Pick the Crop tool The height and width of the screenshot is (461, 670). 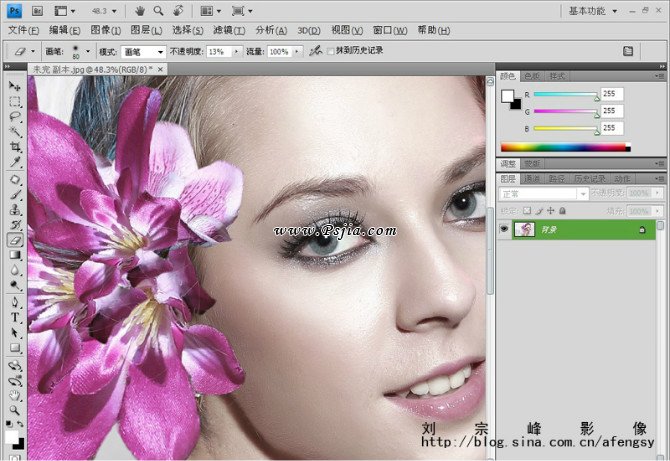[x=15, y=146]
